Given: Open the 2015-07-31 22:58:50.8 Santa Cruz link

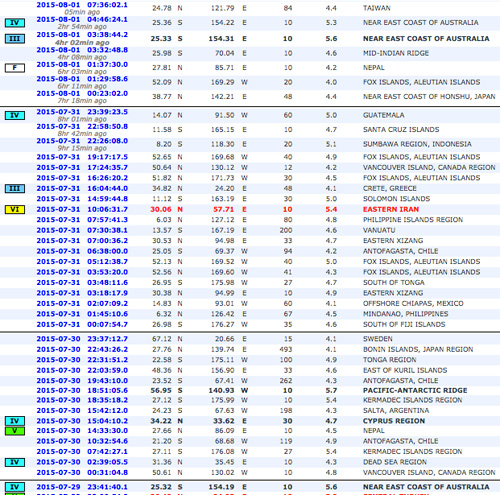Looking at the screenshot, I should click(x=82, y=127).
